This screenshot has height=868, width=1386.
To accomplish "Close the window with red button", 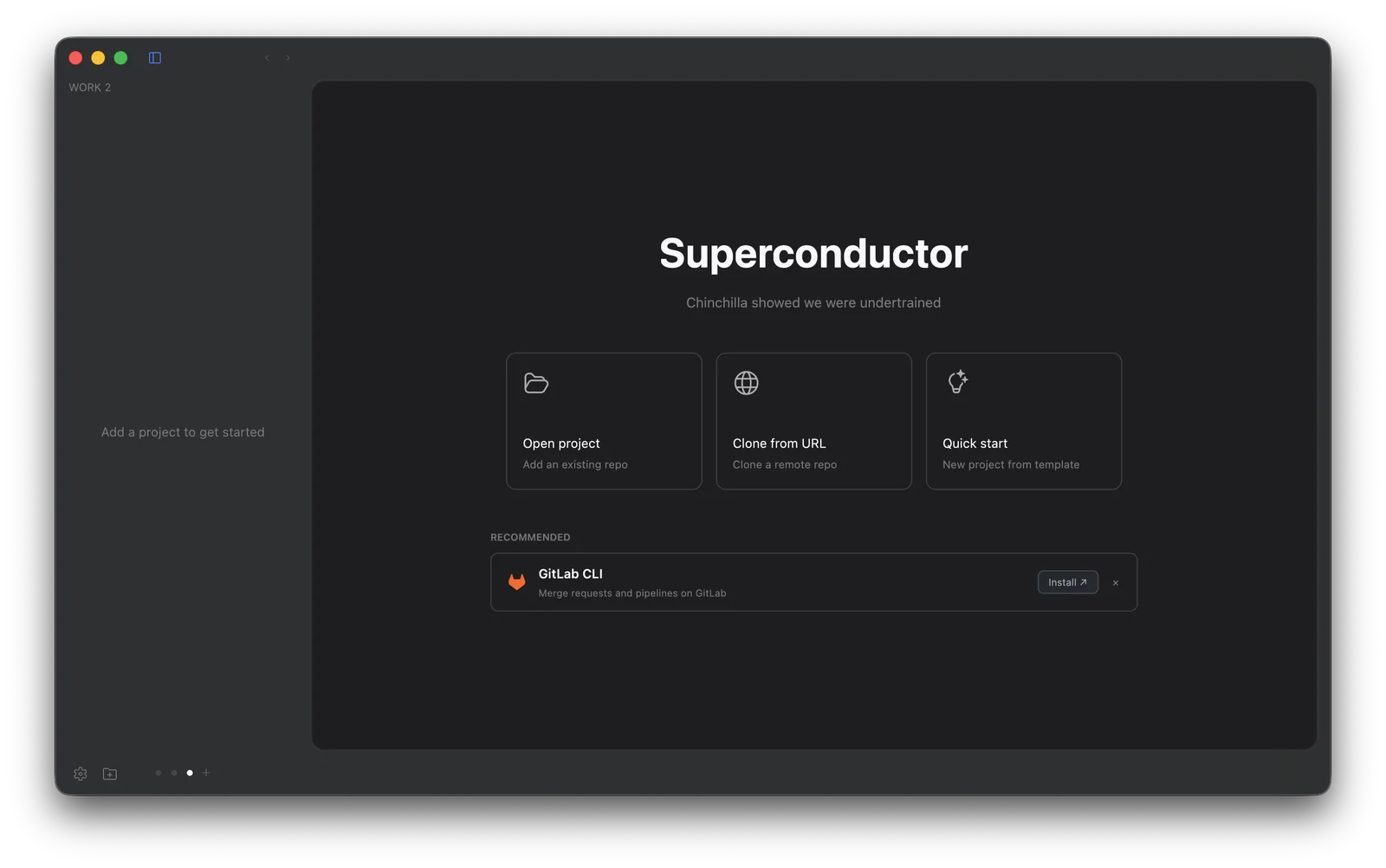I will click(75, 58).
